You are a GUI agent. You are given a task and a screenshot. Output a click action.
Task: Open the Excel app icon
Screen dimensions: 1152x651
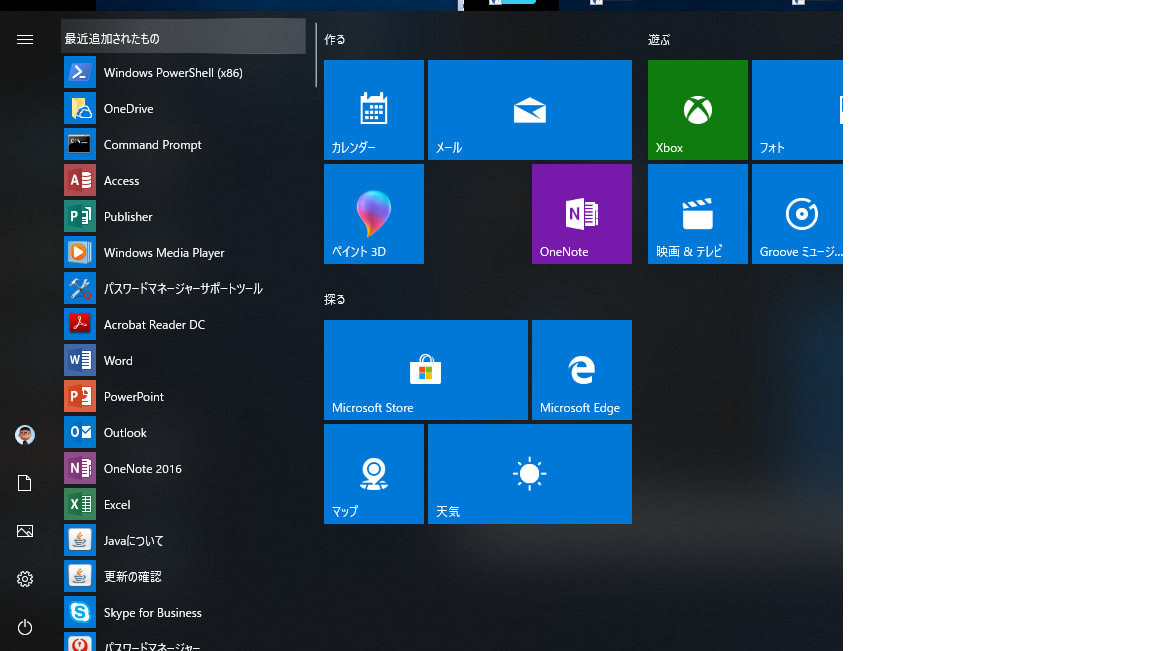click(x=79, y=505)
